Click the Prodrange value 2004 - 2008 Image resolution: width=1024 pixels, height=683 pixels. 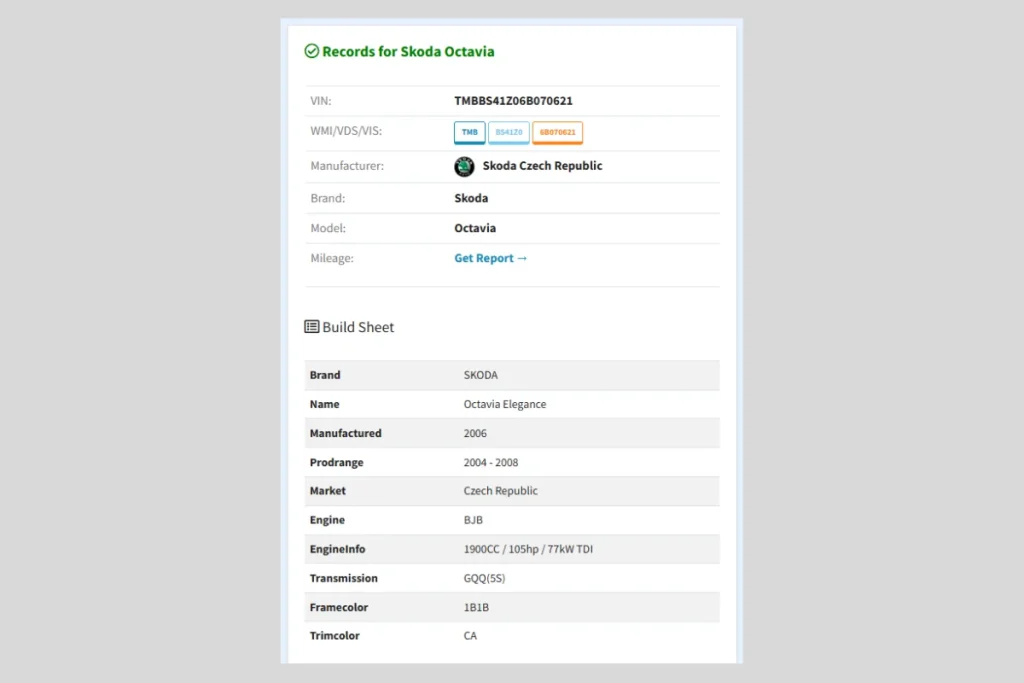pyautogui.click(x=490, y=462)
